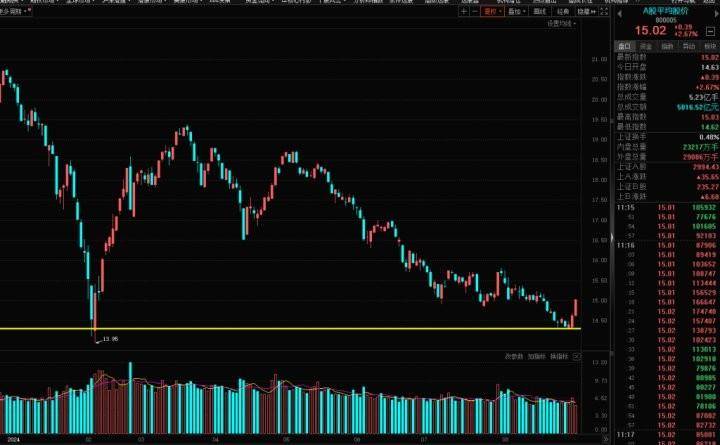The height and width of the screenshot is (445, 720).
Task: Click the 11:17 timestamp in tick list
Action: pyautogui.click(x=625, y=434)
